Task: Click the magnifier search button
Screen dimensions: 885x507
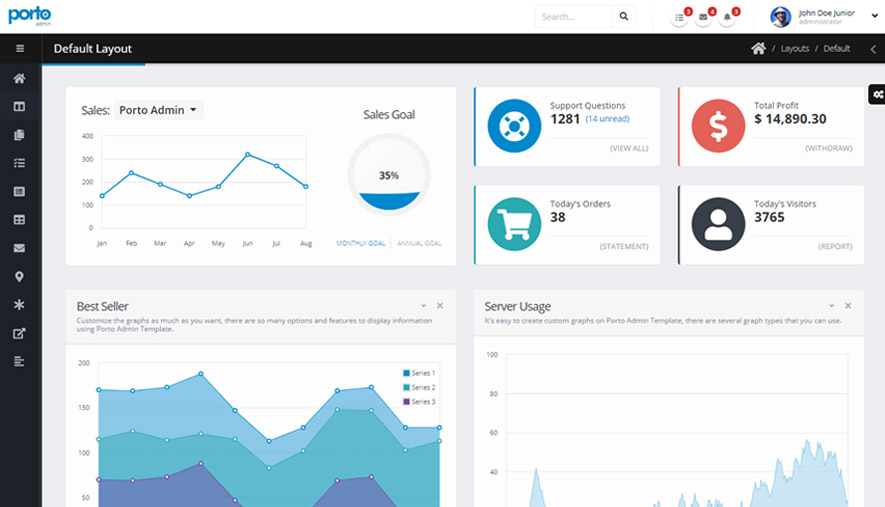Action: [624, 17]
